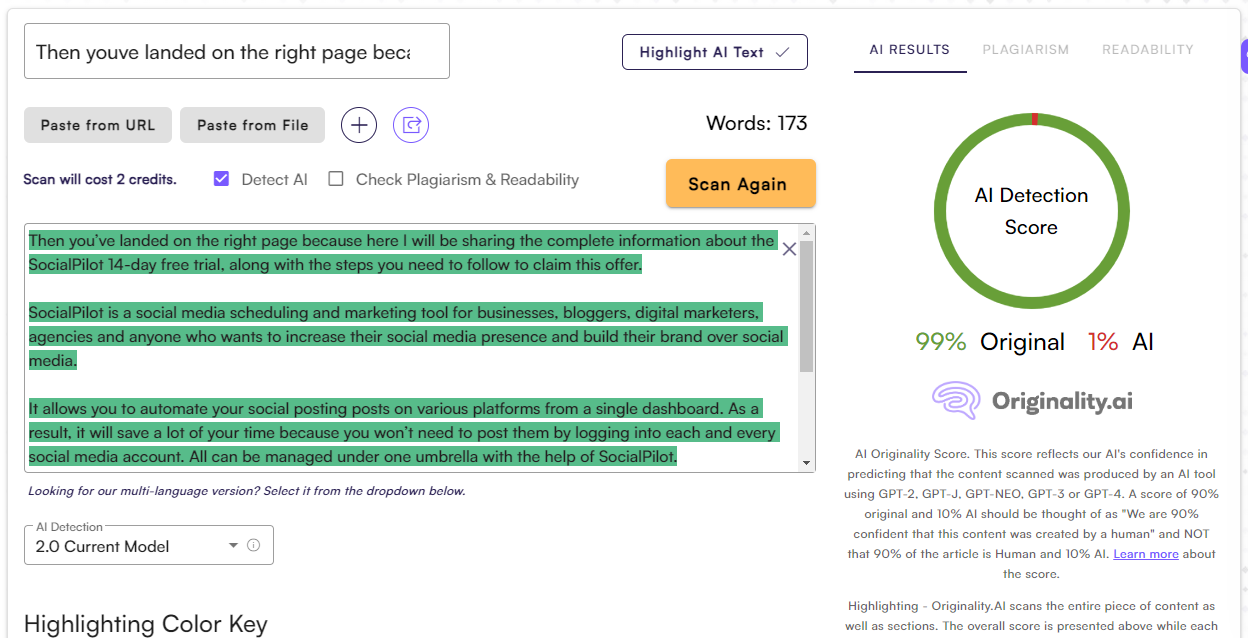
Task: Click the Paste from File button
Action: pyautogui.click(x=253, y=125)
